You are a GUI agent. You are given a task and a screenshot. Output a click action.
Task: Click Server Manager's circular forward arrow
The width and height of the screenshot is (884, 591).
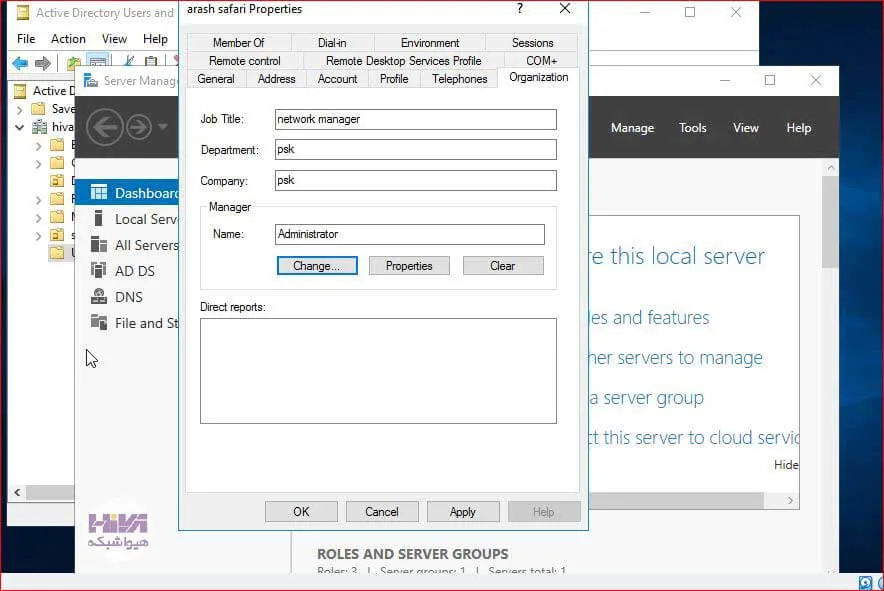(x=139, y=127)
